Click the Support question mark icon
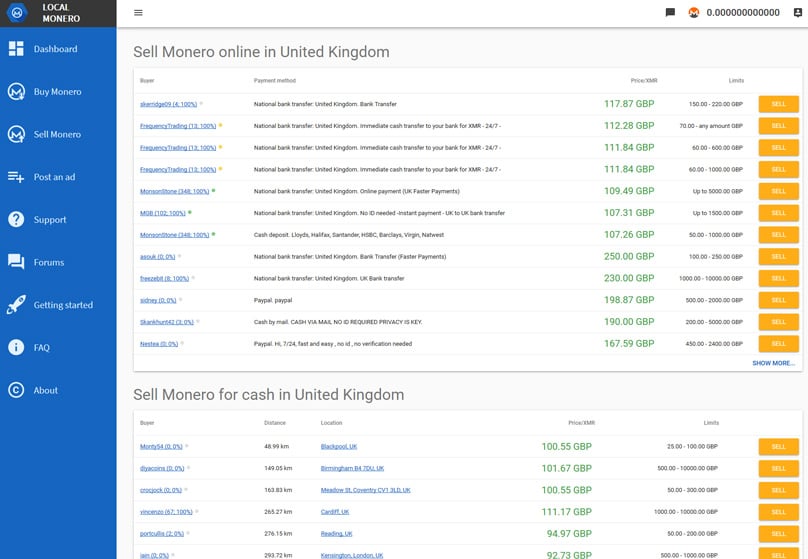 pos(16,219)
